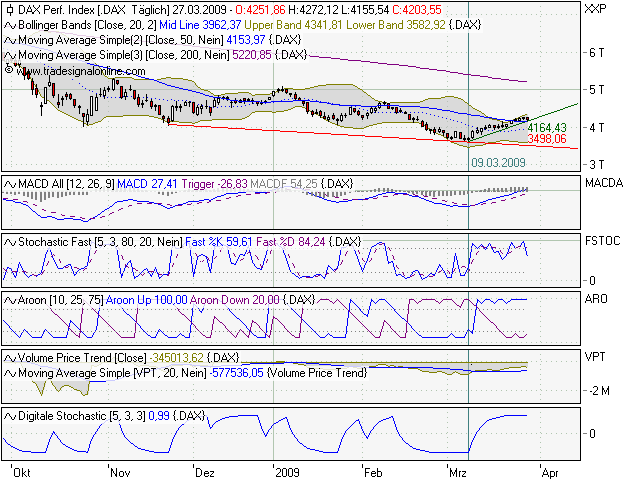Screen dimensions: 640x480
Task: Click the line icon beside Moving Average Simple VPT
Action: point(10,373)
